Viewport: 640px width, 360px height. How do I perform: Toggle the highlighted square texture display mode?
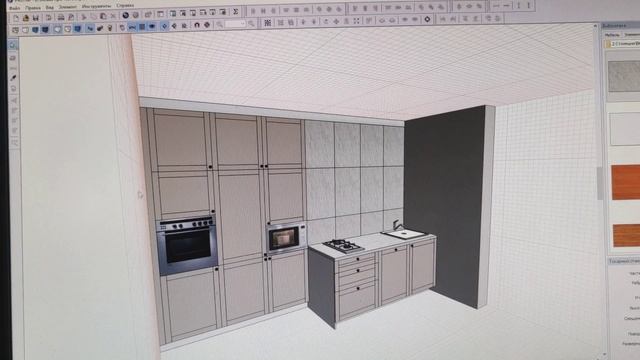click(x=142, y=27)
